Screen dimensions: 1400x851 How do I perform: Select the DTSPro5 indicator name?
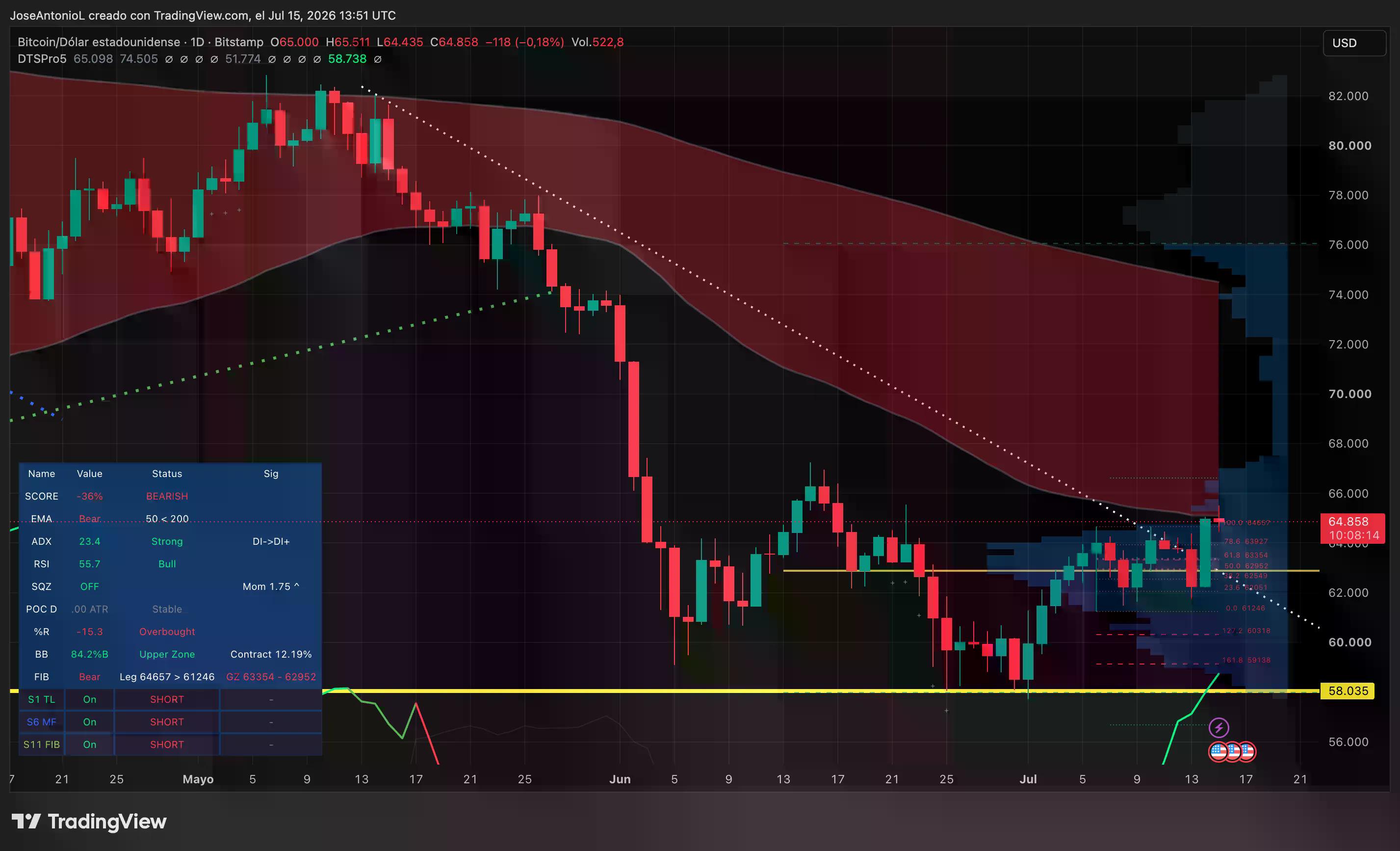pos(42,59)
